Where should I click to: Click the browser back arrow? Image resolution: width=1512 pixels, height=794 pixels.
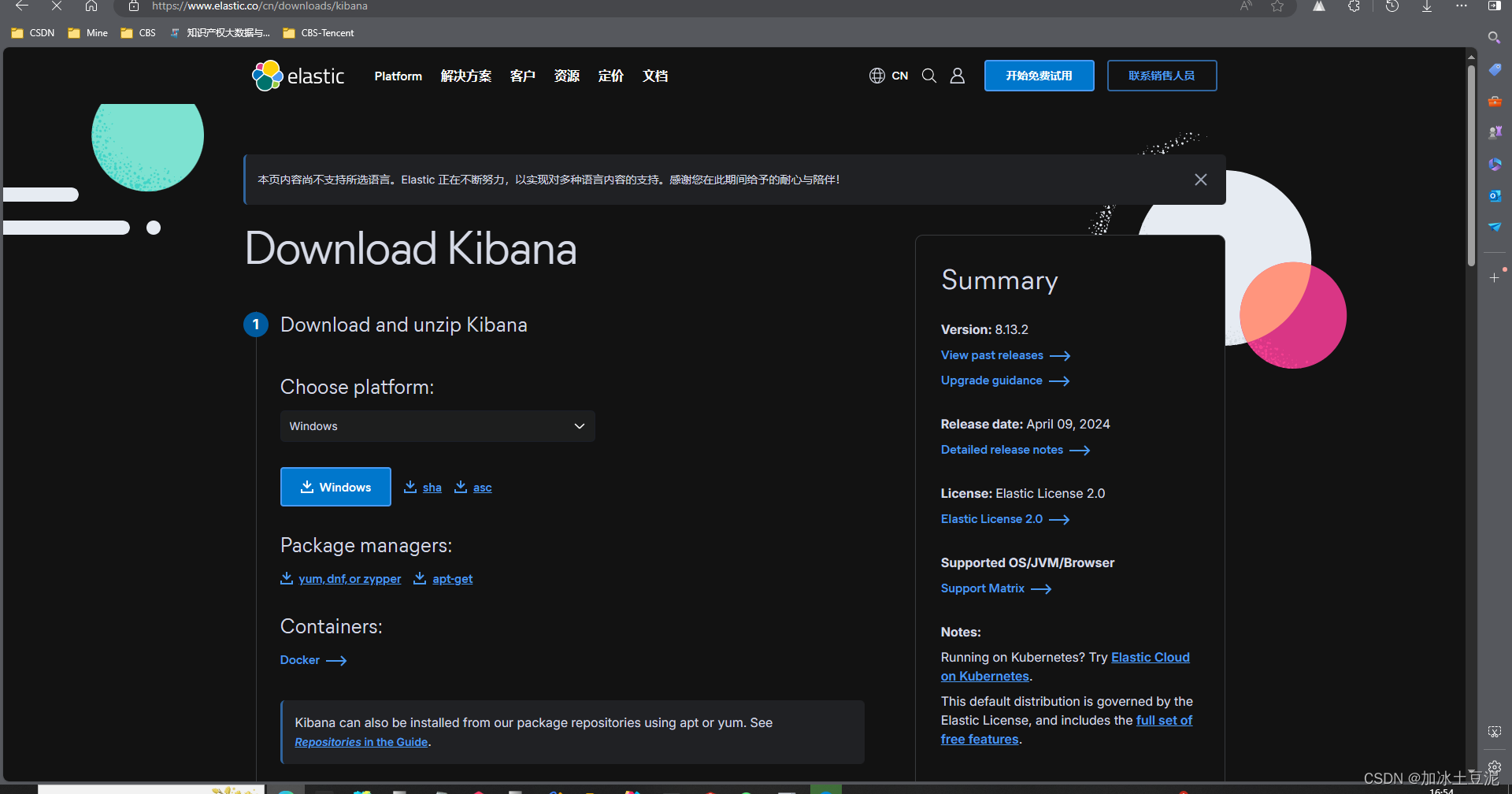coord(22,6)
